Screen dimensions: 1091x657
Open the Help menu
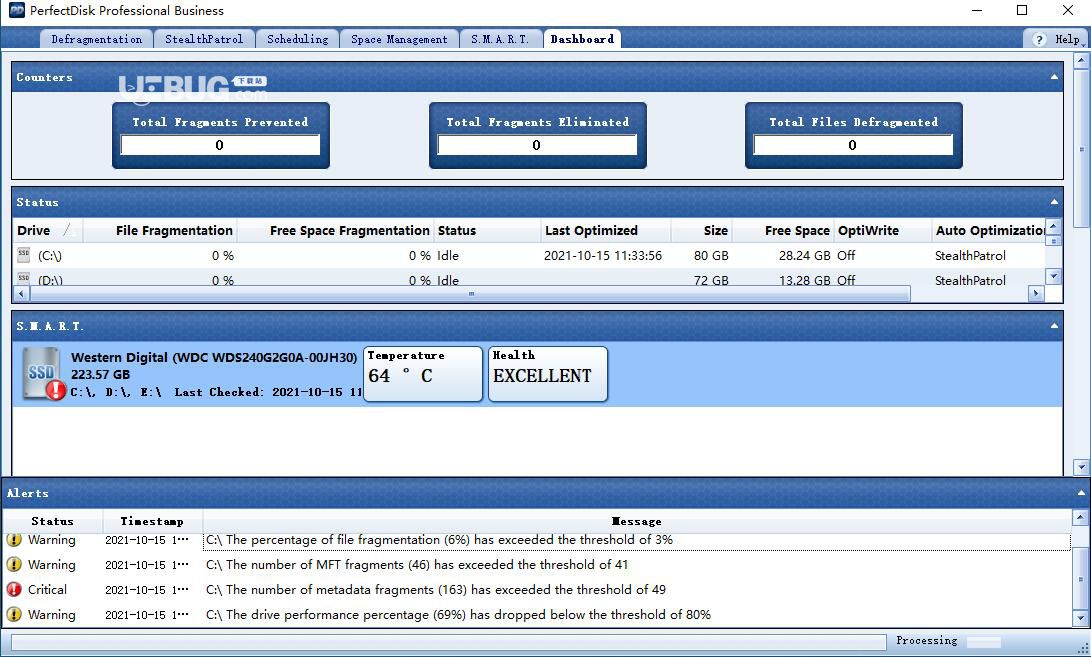click(x=1067, y=40)
